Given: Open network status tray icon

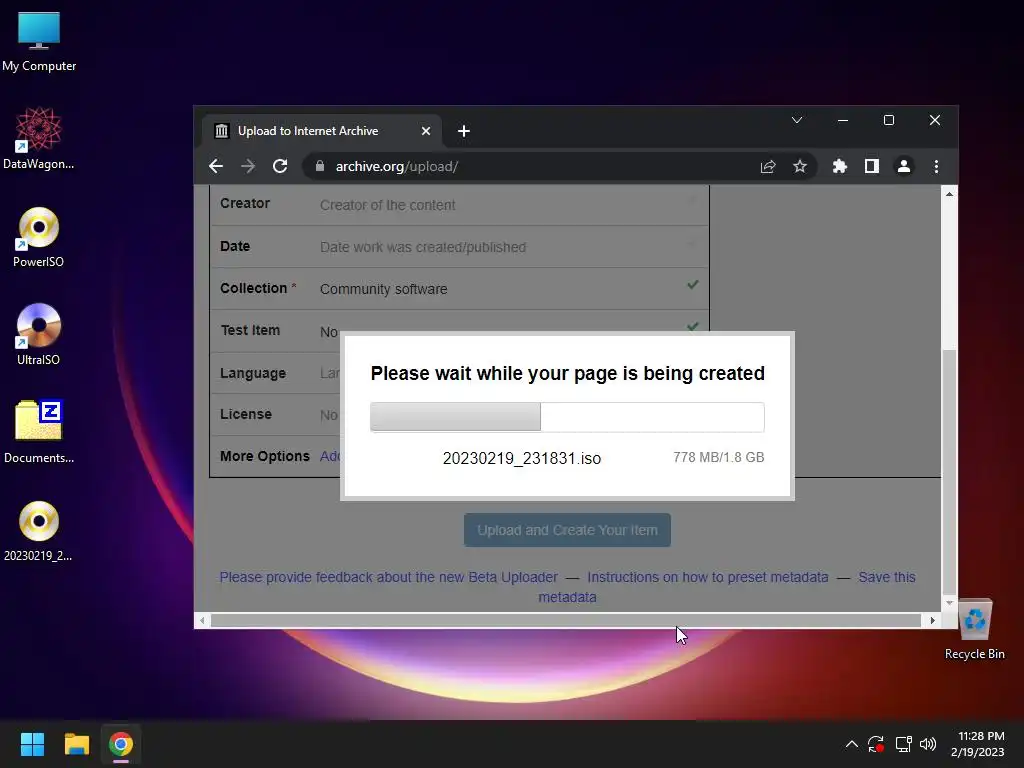Looking at the screenshot, I should [x=903, y=744].
